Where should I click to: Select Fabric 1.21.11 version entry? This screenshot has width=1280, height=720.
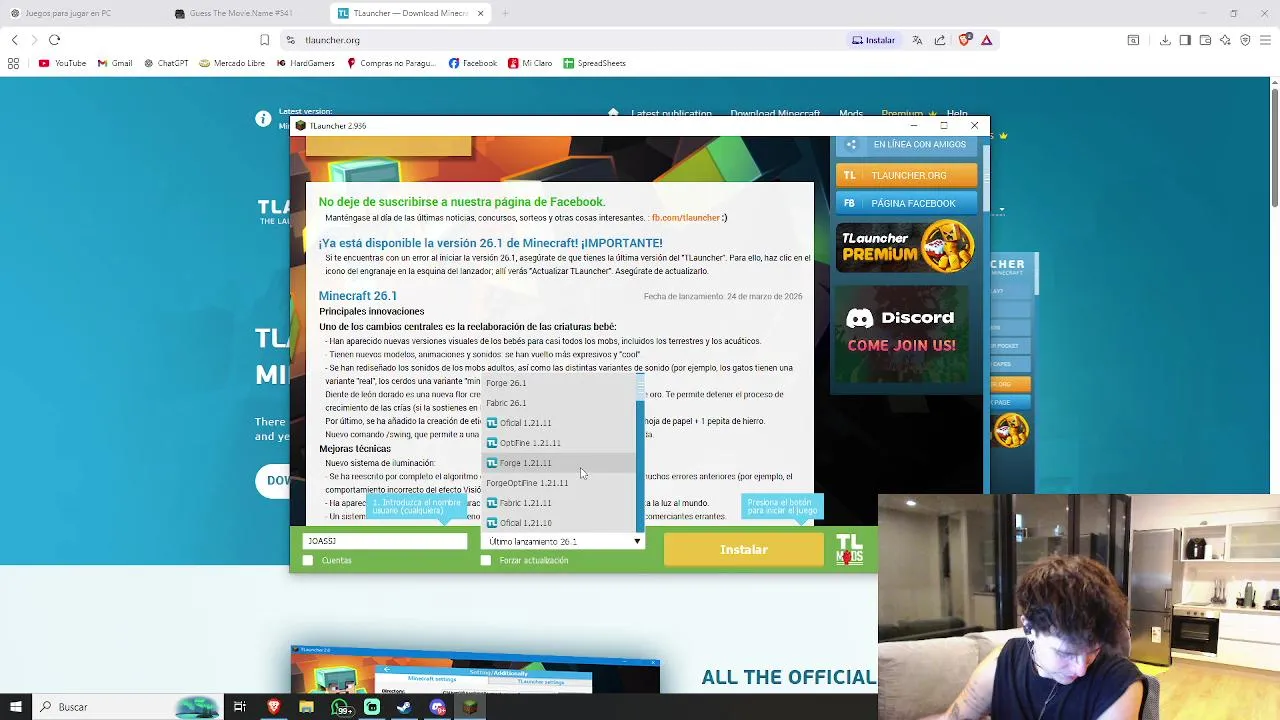click(x=559, y=503)
